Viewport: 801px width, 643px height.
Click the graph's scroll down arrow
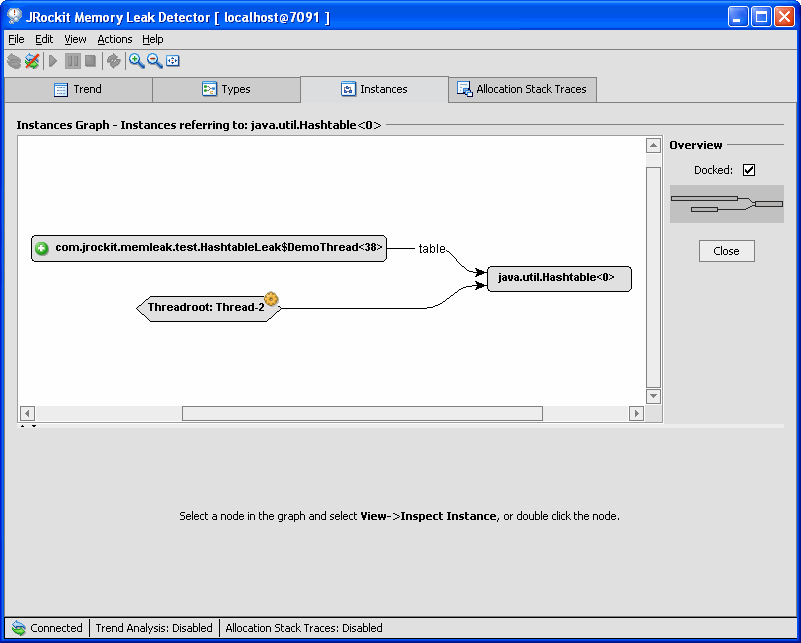click(x=653, y=396)
